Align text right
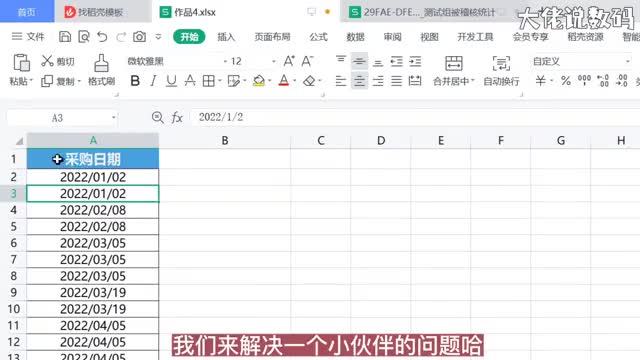This screenshot has width=640, height=360. point(378,81)
